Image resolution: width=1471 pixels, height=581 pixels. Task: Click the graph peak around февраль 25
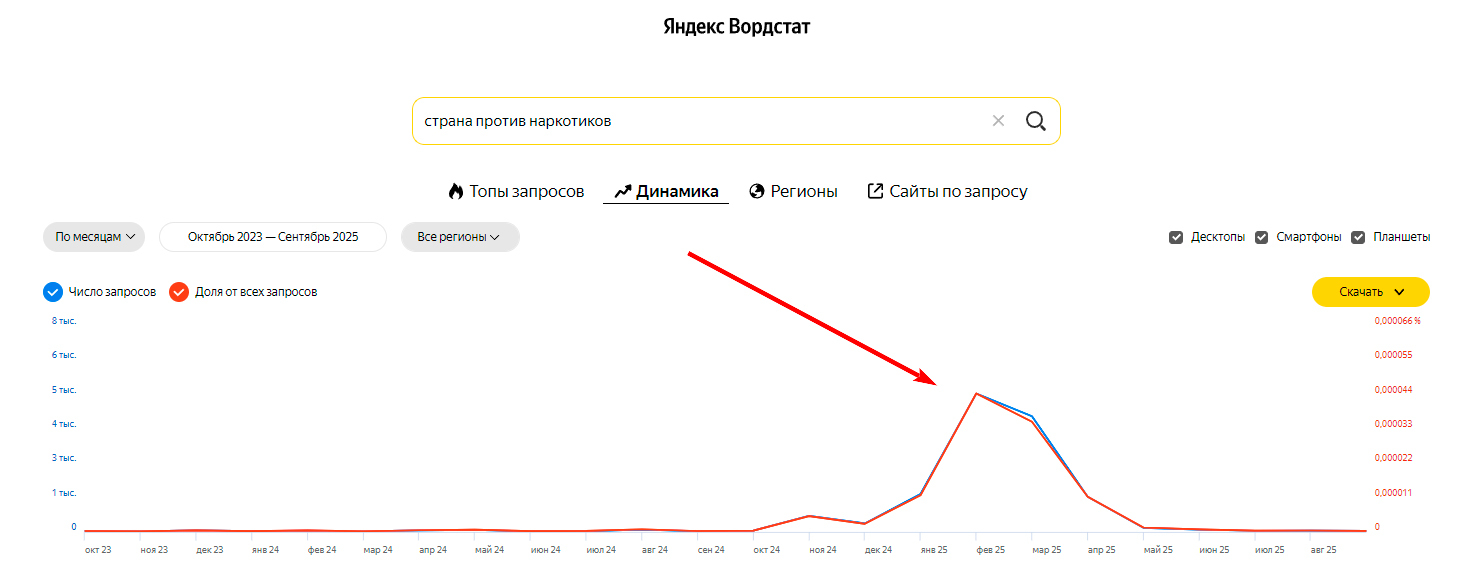point(978,394)
